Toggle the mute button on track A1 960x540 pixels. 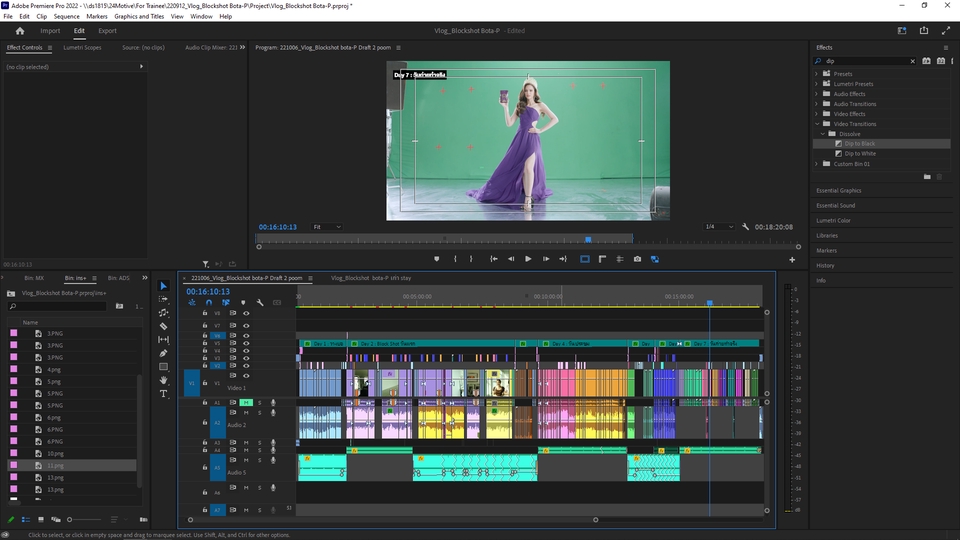click(x=246, y=403)
